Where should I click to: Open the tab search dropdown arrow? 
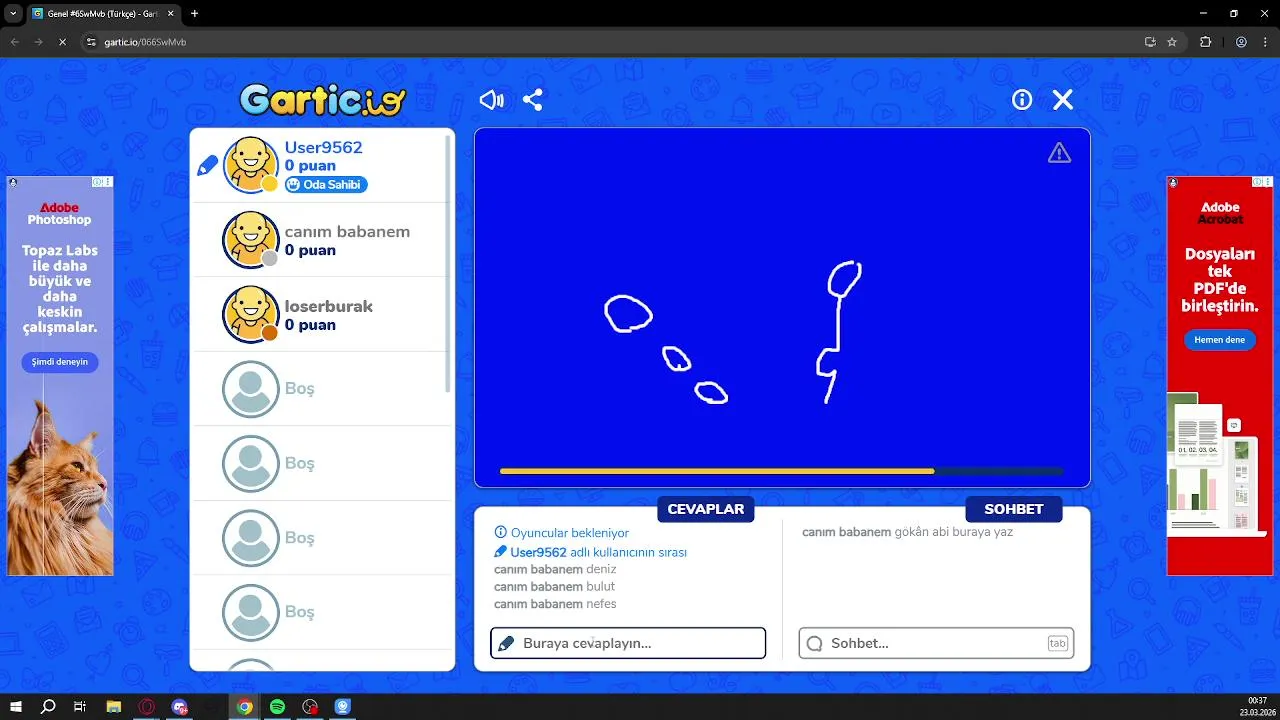click(x=13, y=14)
